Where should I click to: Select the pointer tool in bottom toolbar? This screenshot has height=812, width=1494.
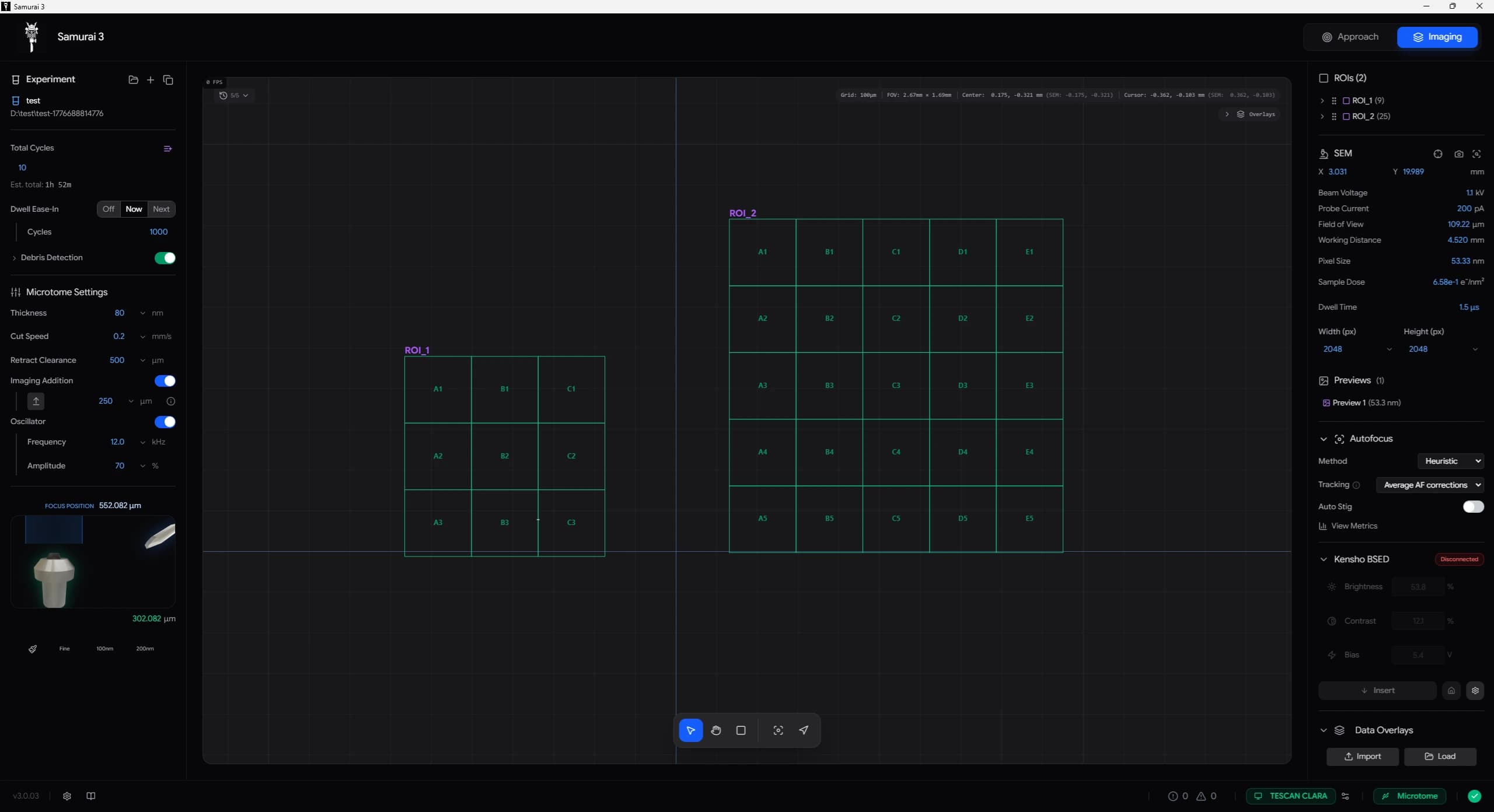(690, 730)
